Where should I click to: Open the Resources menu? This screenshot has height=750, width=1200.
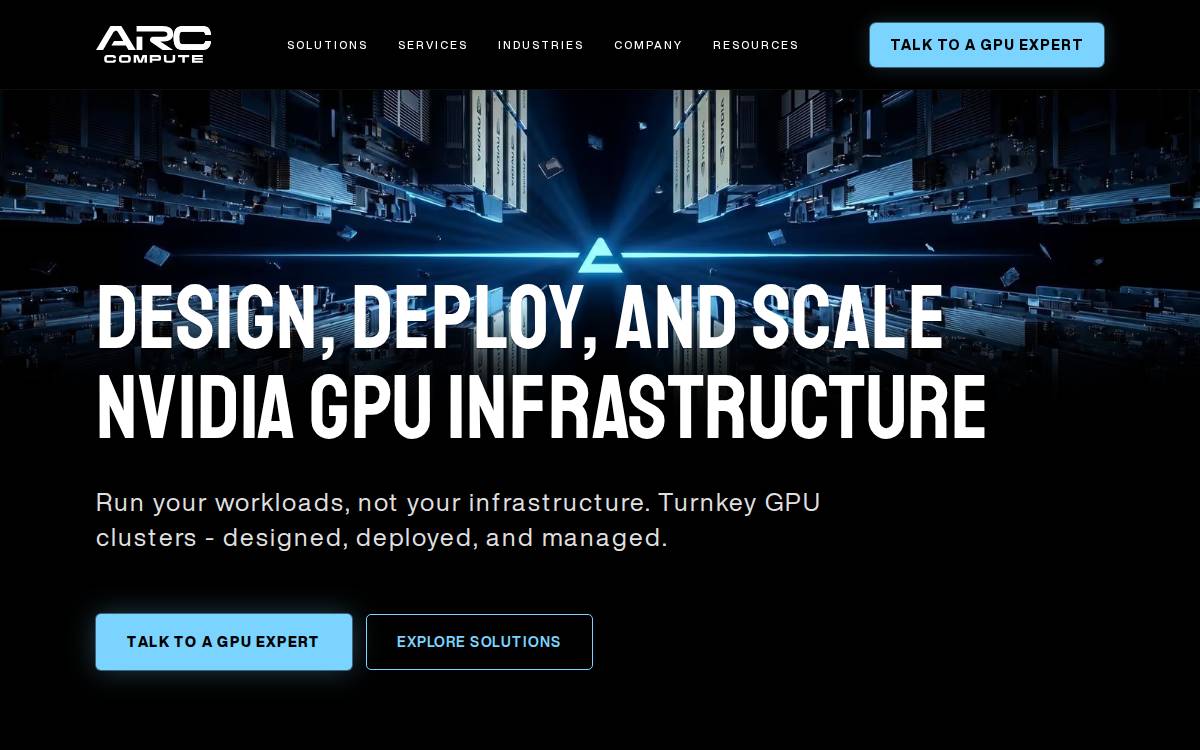coord(756,45)
